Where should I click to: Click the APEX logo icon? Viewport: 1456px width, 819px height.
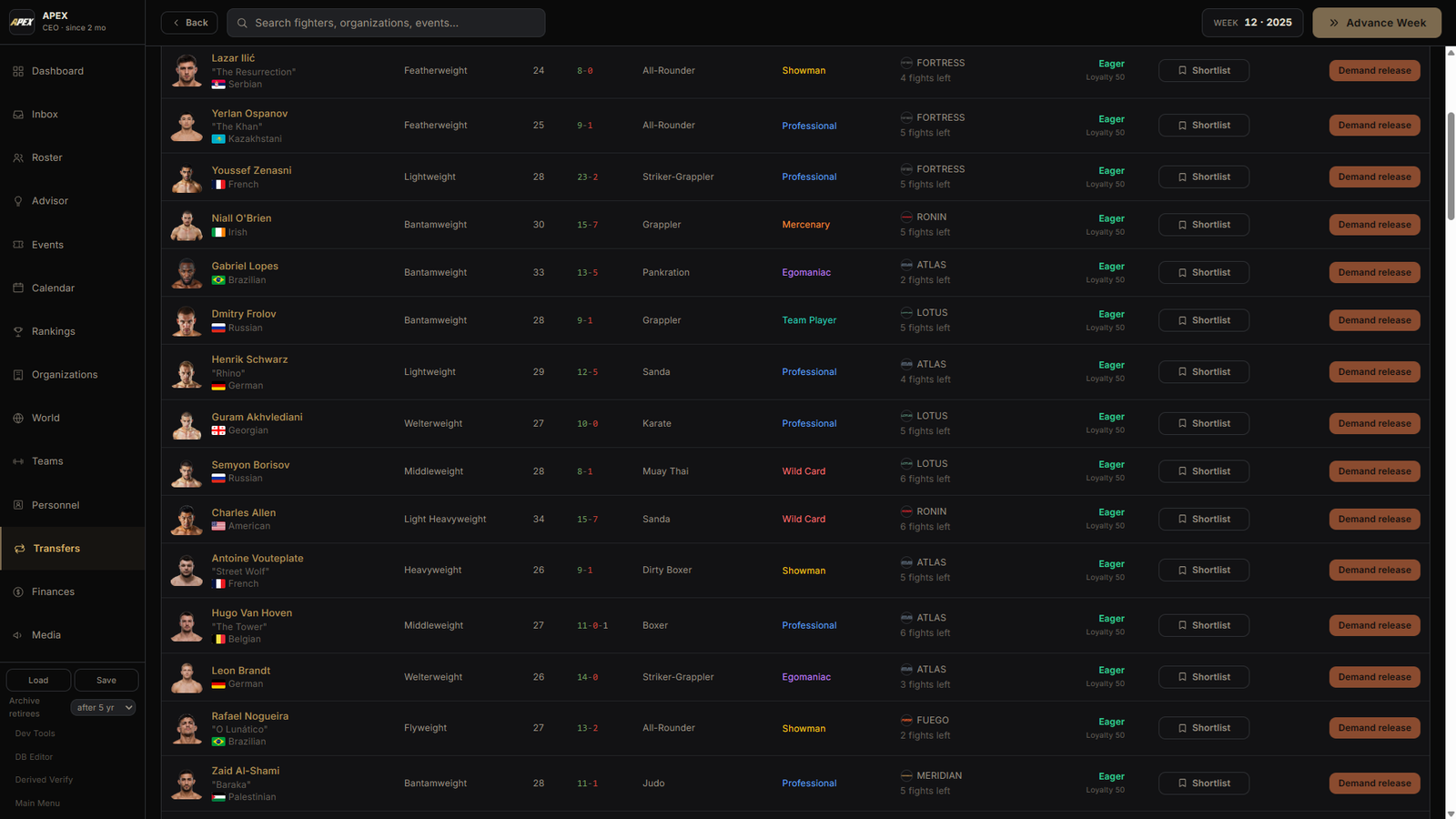pyautogui.click(x=22, y=22)
